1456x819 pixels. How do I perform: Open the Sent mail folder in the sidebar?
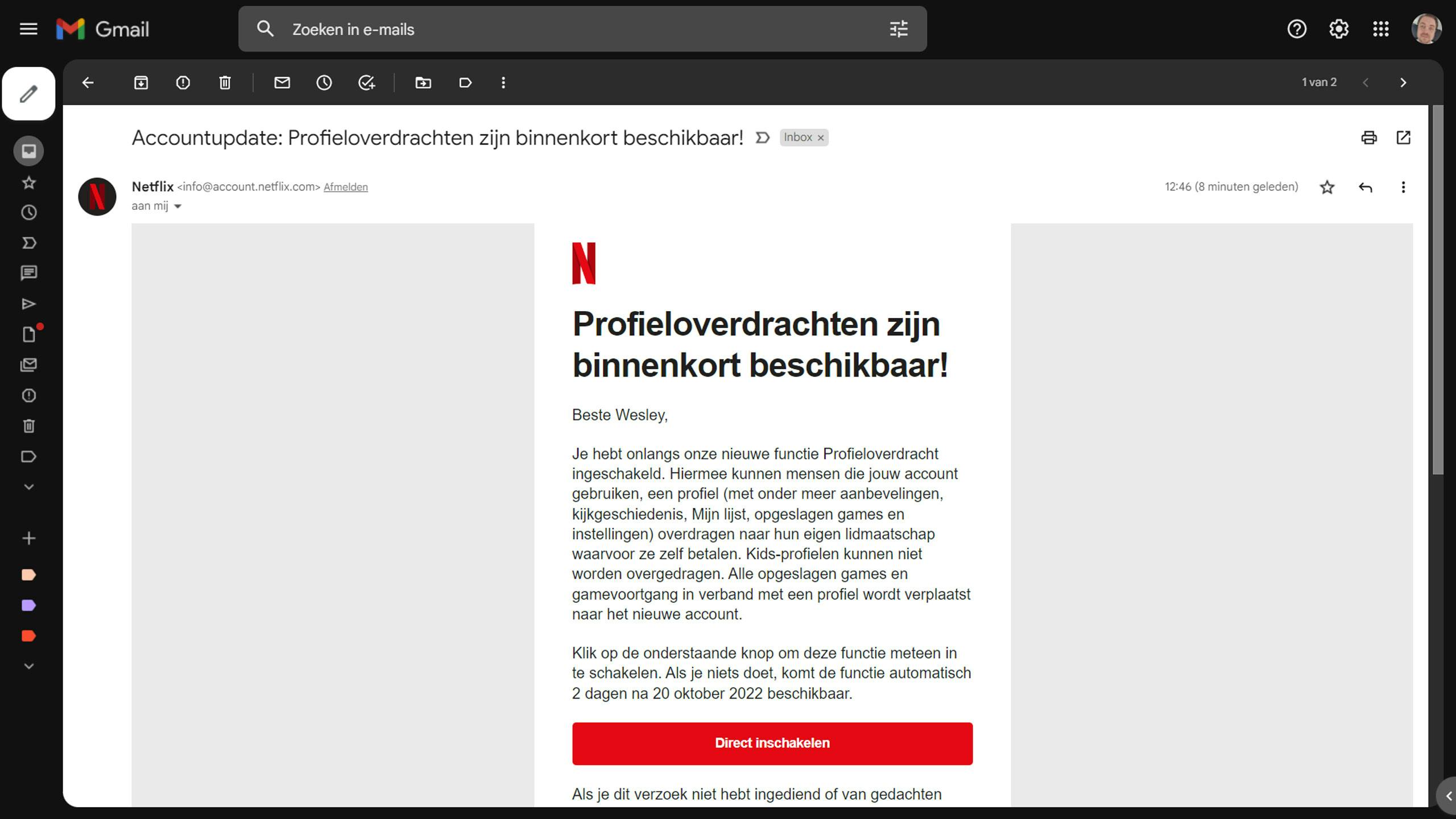coord(28,304)
